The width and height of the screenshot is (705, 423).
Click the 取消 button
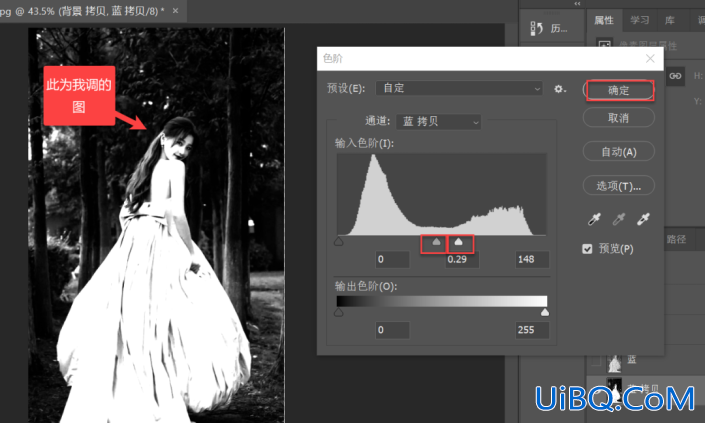click(619, 118)
